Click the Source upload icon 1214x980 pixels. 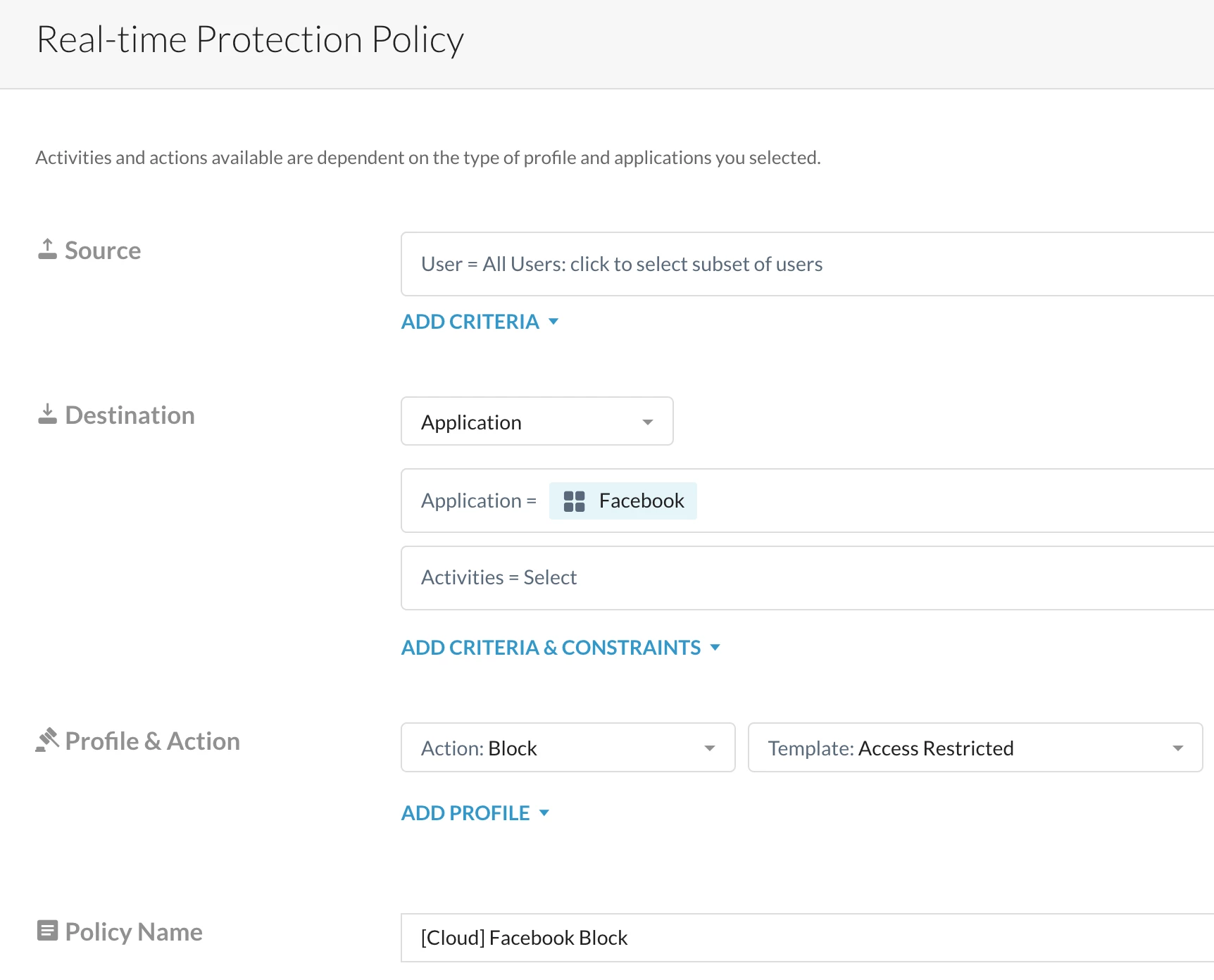47,249
